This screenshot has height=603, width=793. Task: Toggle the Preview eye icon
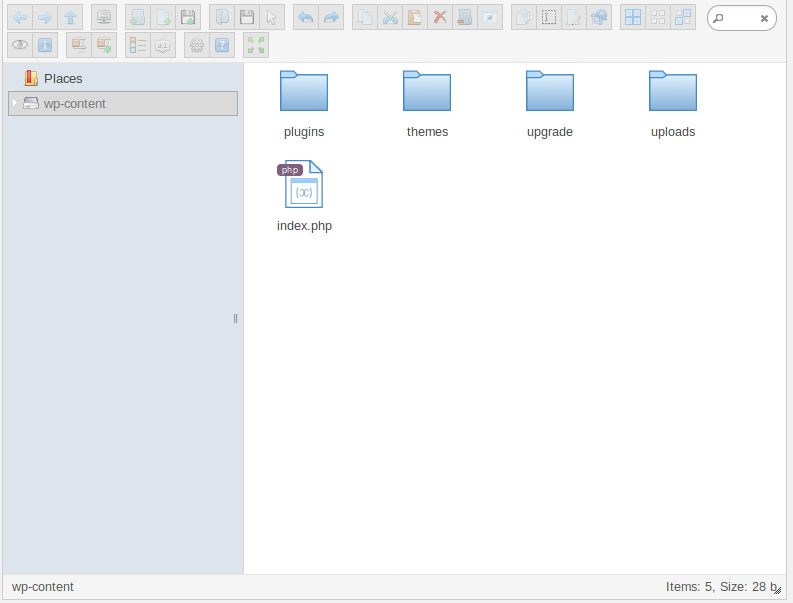[x=19, y=45]
